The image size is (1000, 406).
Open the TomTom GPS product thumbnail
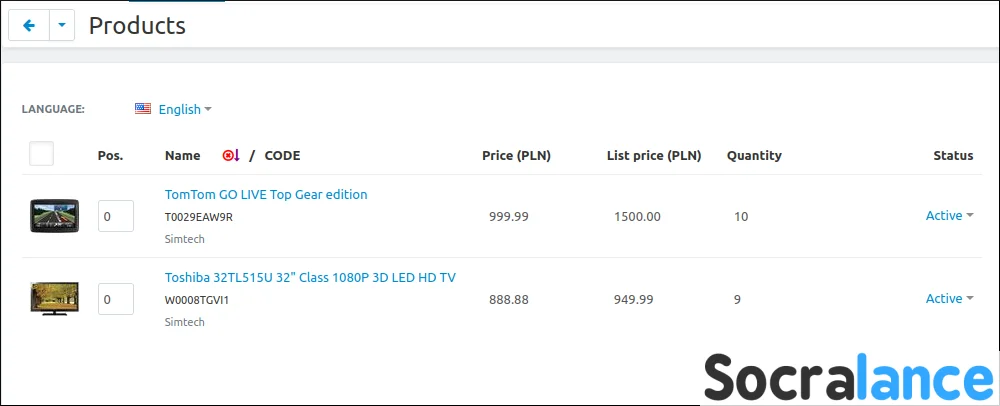coord(55,215)
